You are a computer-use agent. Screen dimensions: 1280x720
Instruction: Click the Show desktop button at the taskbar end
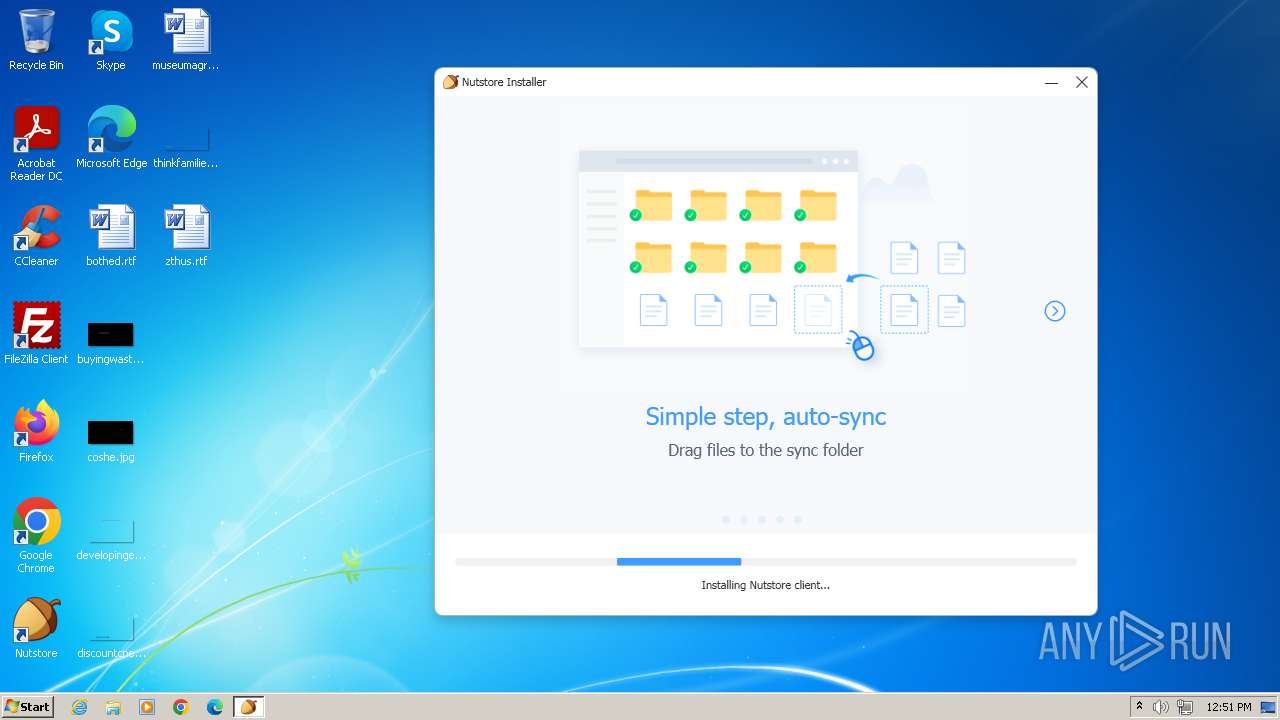(x=1269, y=707)
